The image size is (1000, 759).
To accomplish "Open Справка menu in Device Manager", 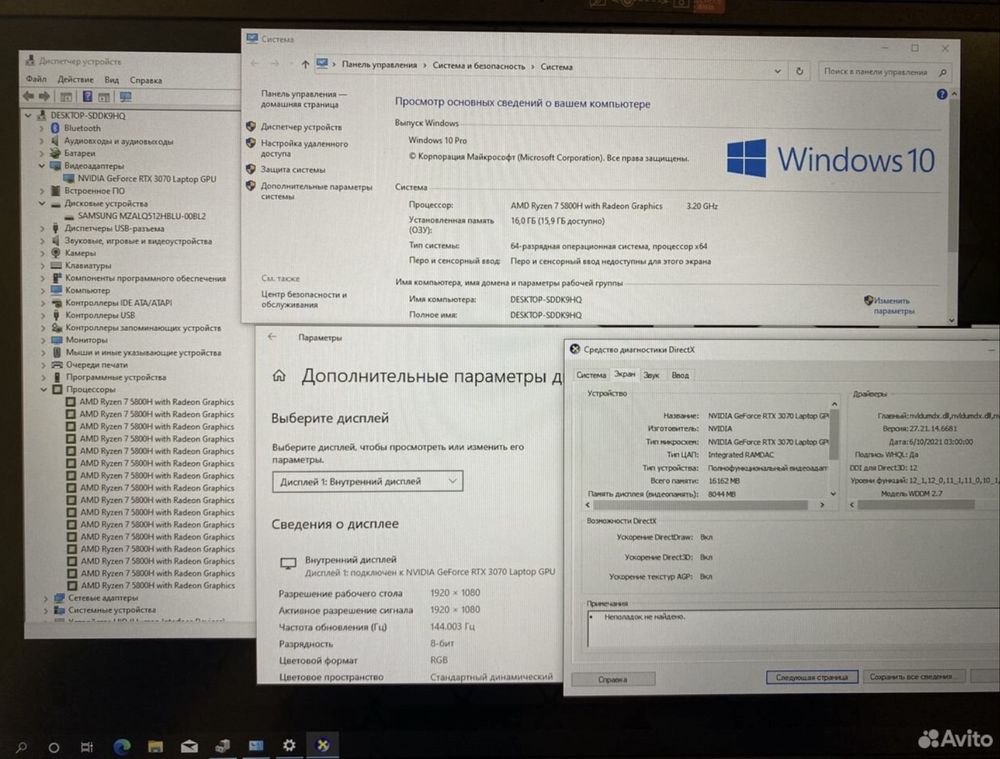I will tap(145, 80).
